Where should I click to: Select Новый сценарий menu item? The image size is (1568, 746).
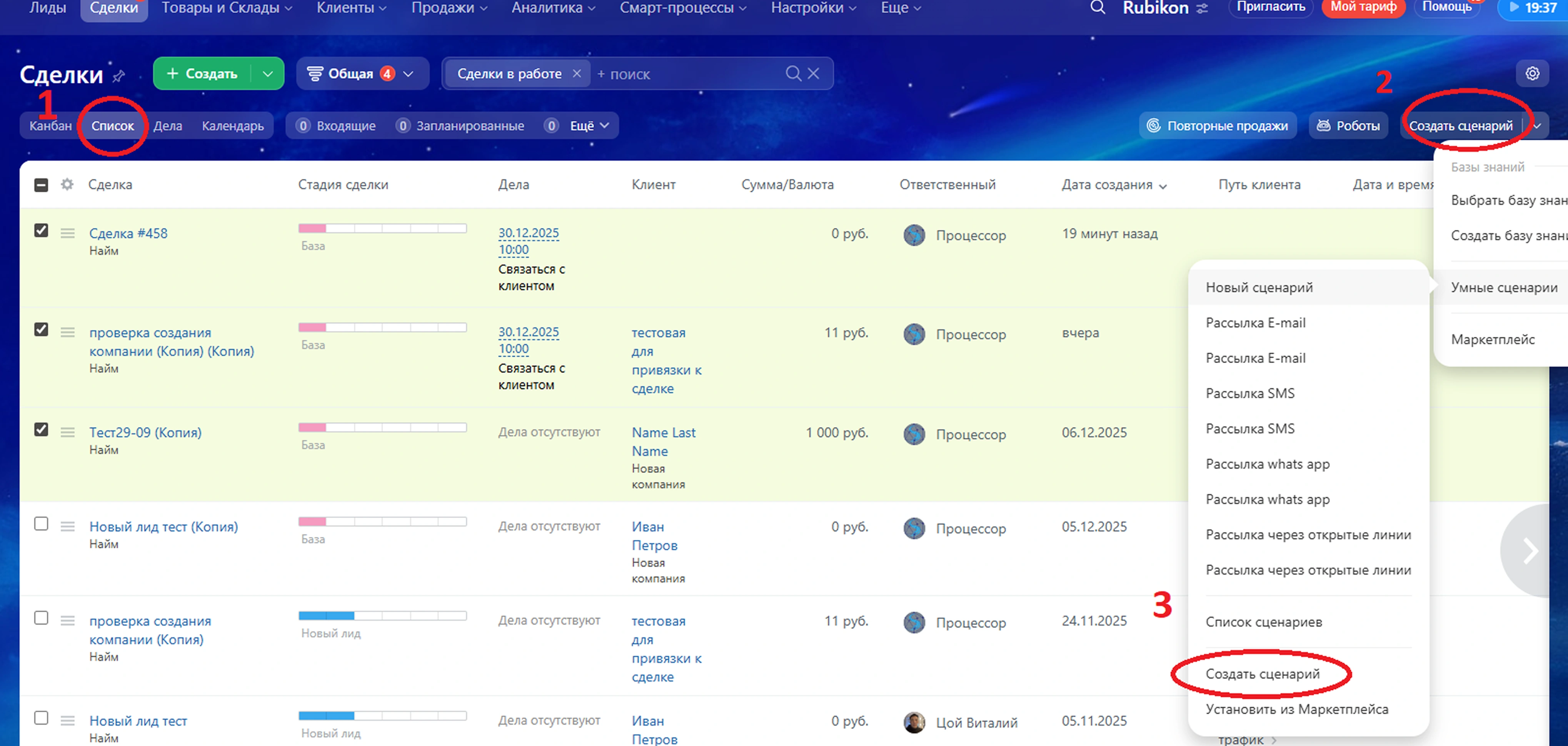pyautogui.click(x=1309, y=287)
